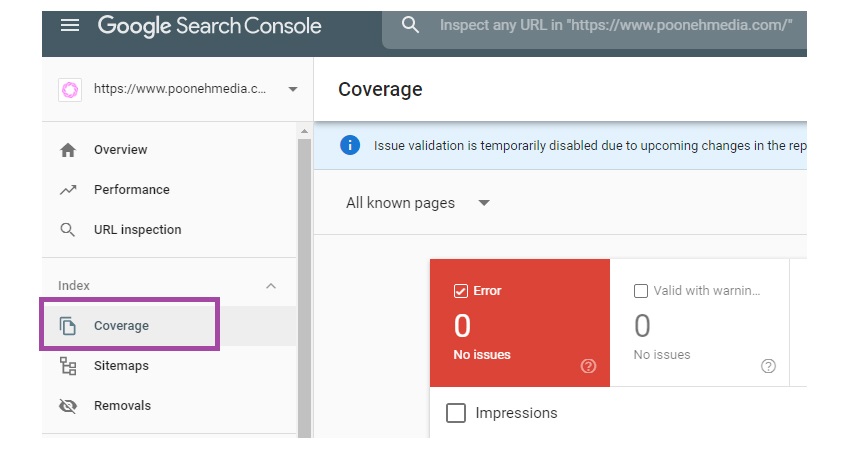Open the All known pages dropdown
Viewport: 850px width, 450px height.
[x=417, y=203]
